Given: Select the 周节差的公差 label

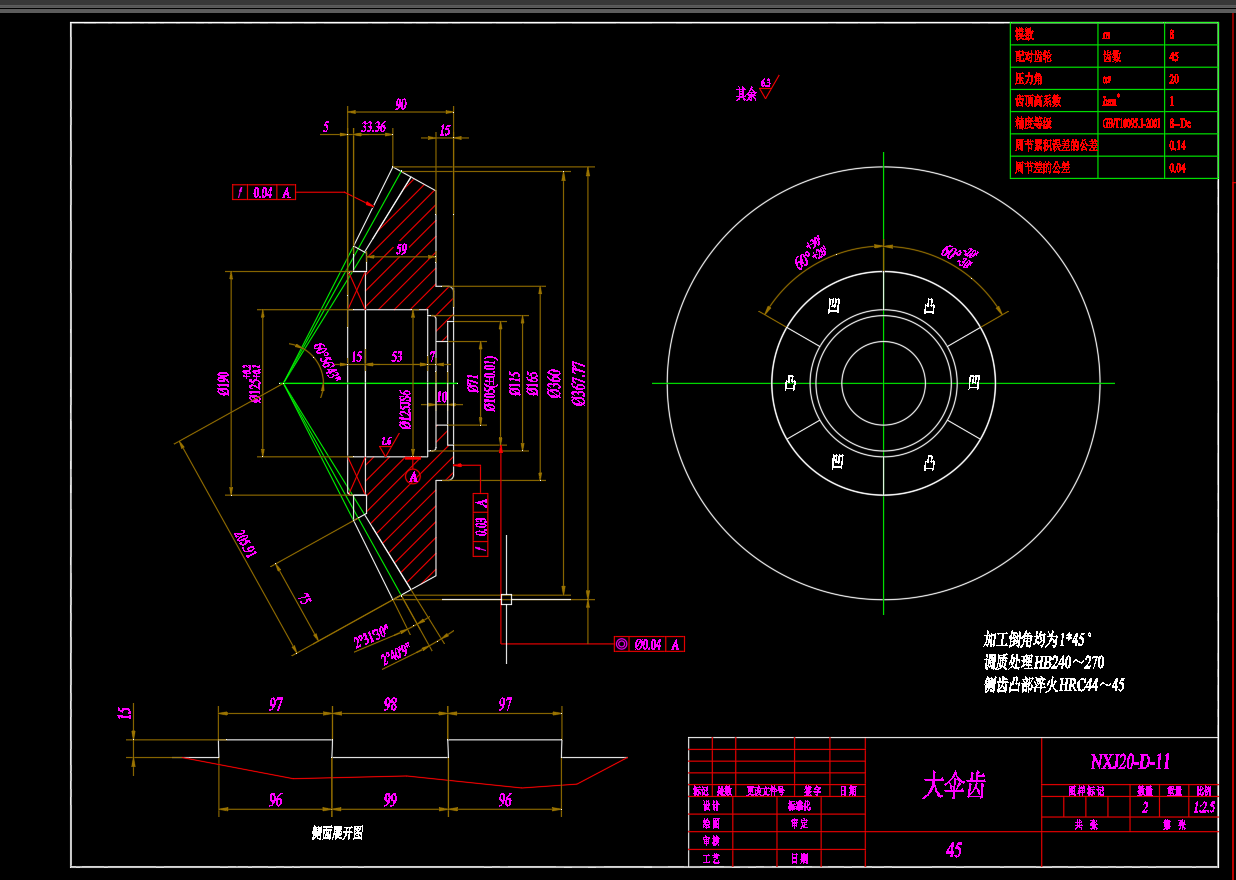Looking at the screenshot, I should coord(1042,167).
